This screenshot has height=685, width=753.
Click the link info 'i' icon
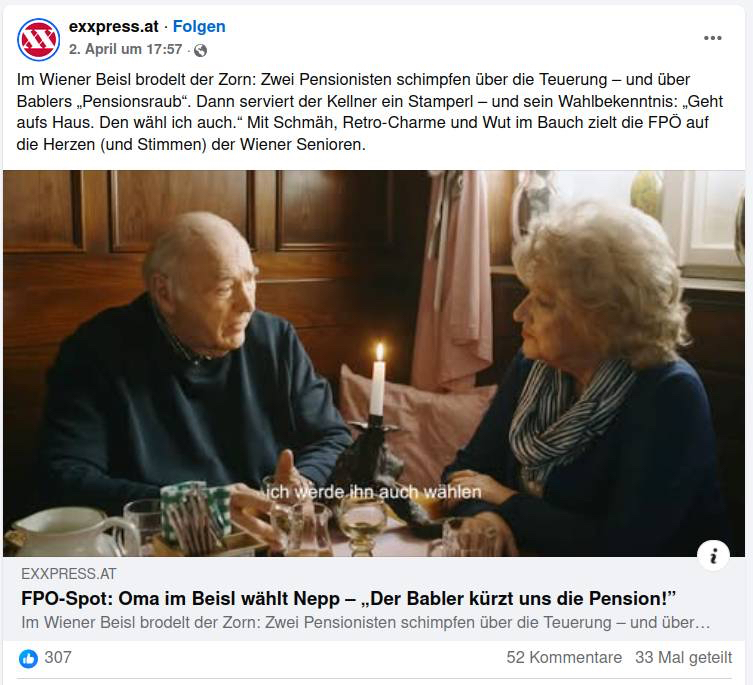click(713, 556)
